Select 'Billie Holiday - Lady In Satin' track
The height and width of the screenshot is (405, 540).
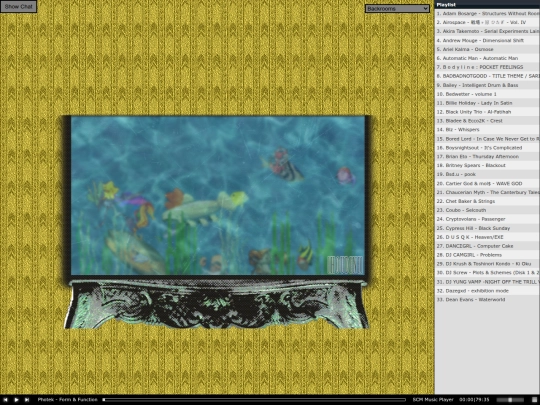[x=487, y=103]
